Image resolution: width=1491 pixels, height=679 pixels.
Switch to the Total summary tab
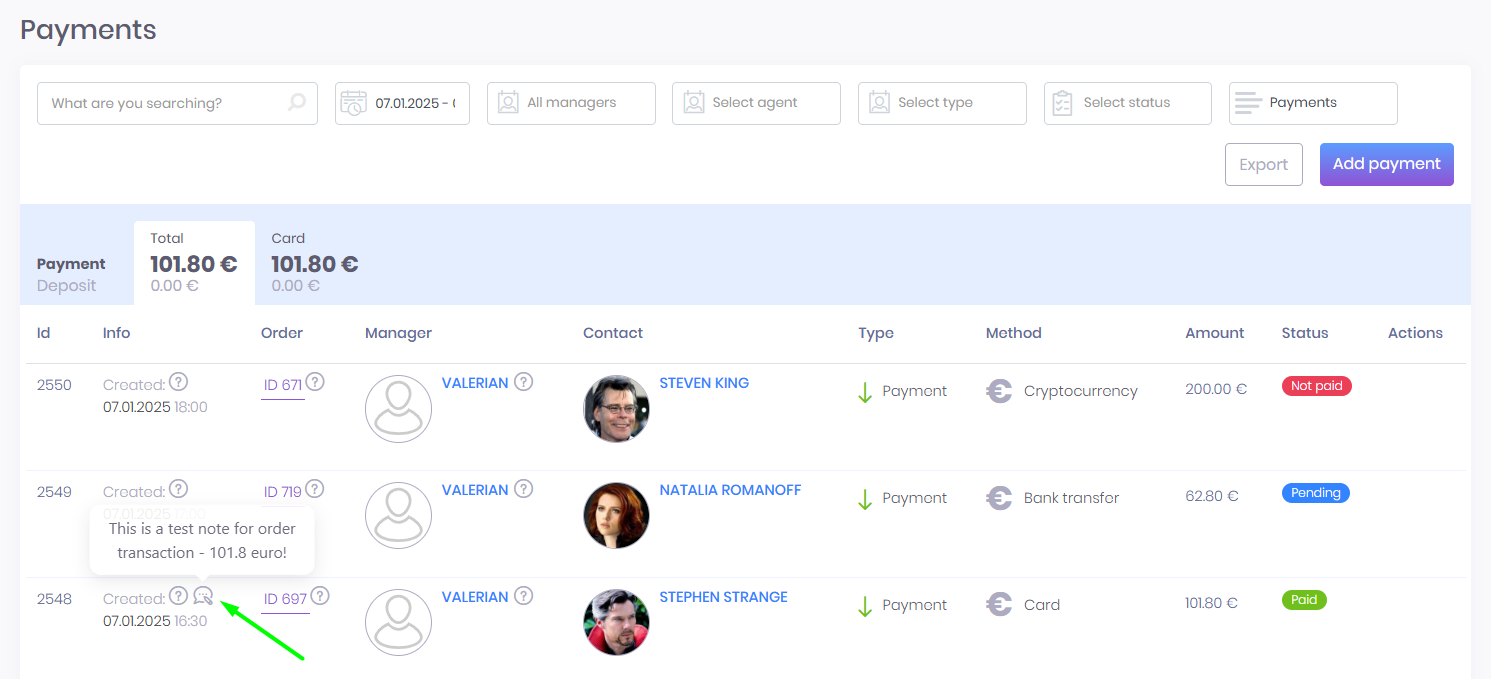(194, 264)
